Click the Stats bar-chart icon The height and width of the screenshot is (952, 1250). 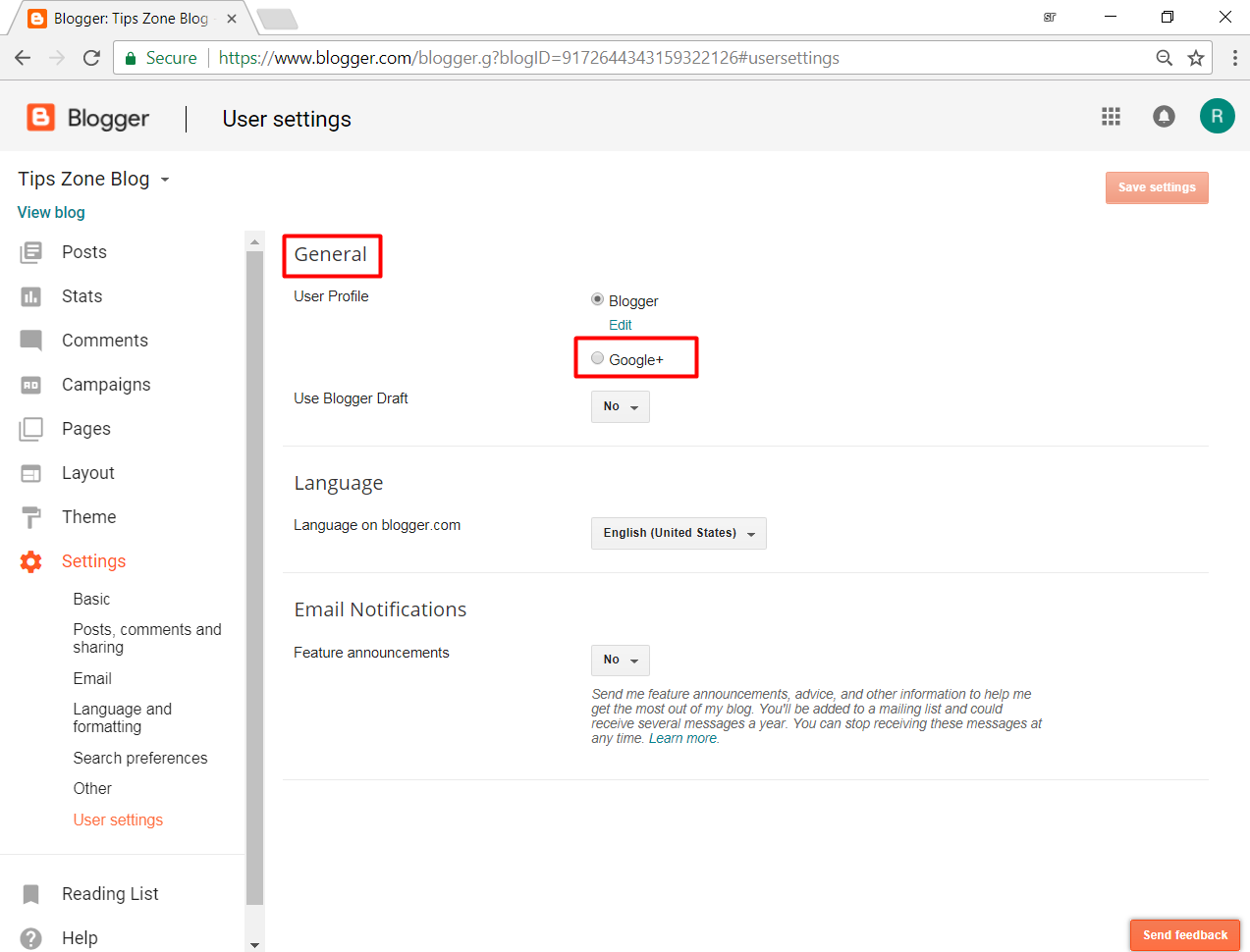31,296
